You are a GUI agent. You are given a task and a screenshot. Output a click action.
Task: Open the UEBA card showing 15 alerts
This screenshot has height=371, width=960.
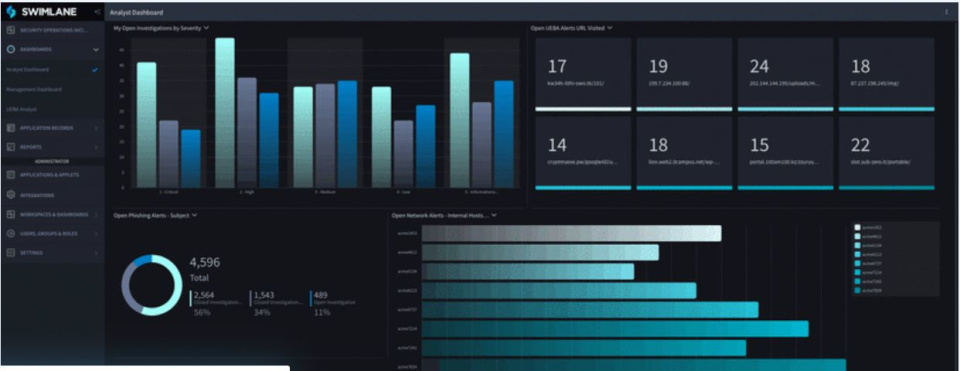pyautogui.click(x=785, y=153)
